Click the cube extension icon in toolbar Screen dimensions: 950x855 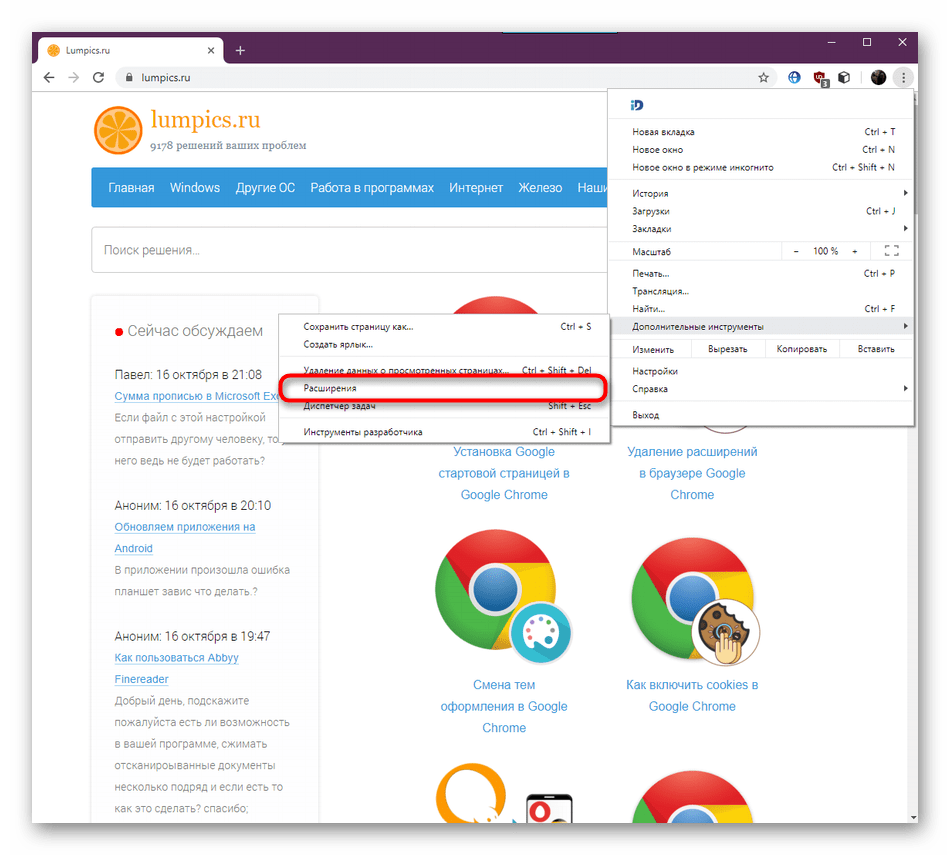pos(844,77)
